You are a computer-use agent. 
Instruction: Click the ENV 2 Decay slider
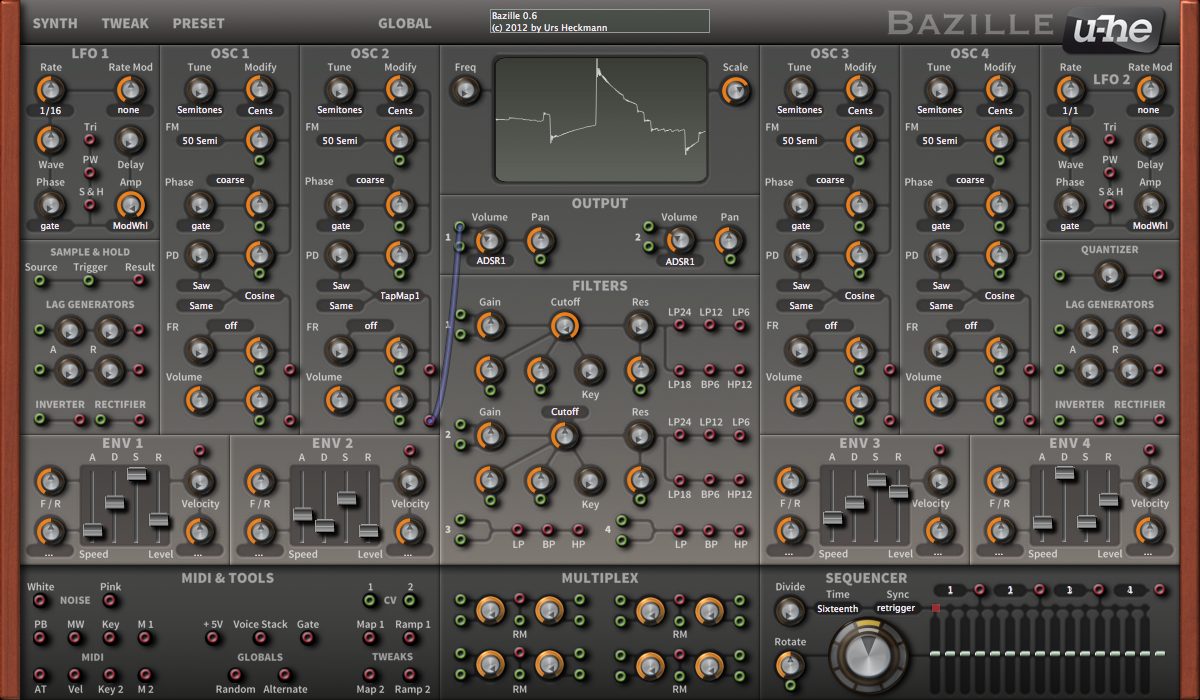tap(324, 525)
